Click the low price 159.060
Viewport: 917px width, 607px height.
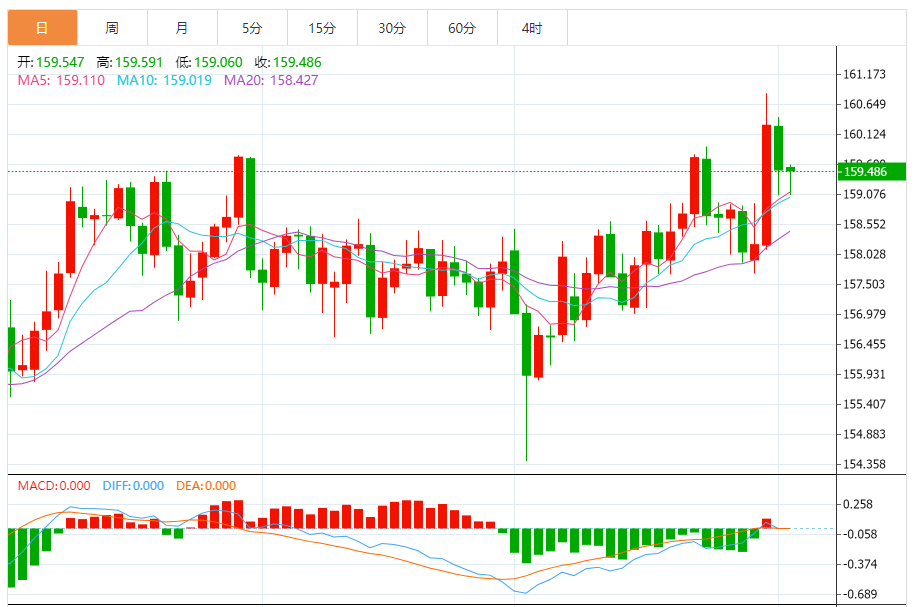(218, 62)
